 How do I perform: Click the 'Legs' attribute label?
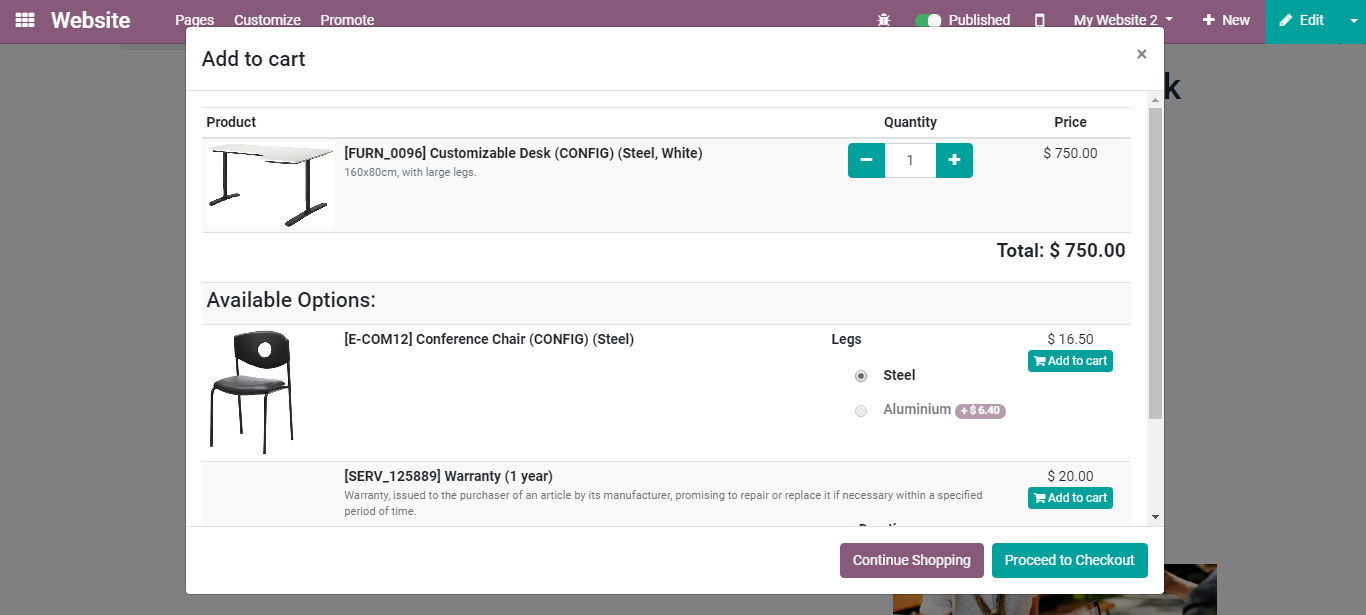tap(846, 339)
